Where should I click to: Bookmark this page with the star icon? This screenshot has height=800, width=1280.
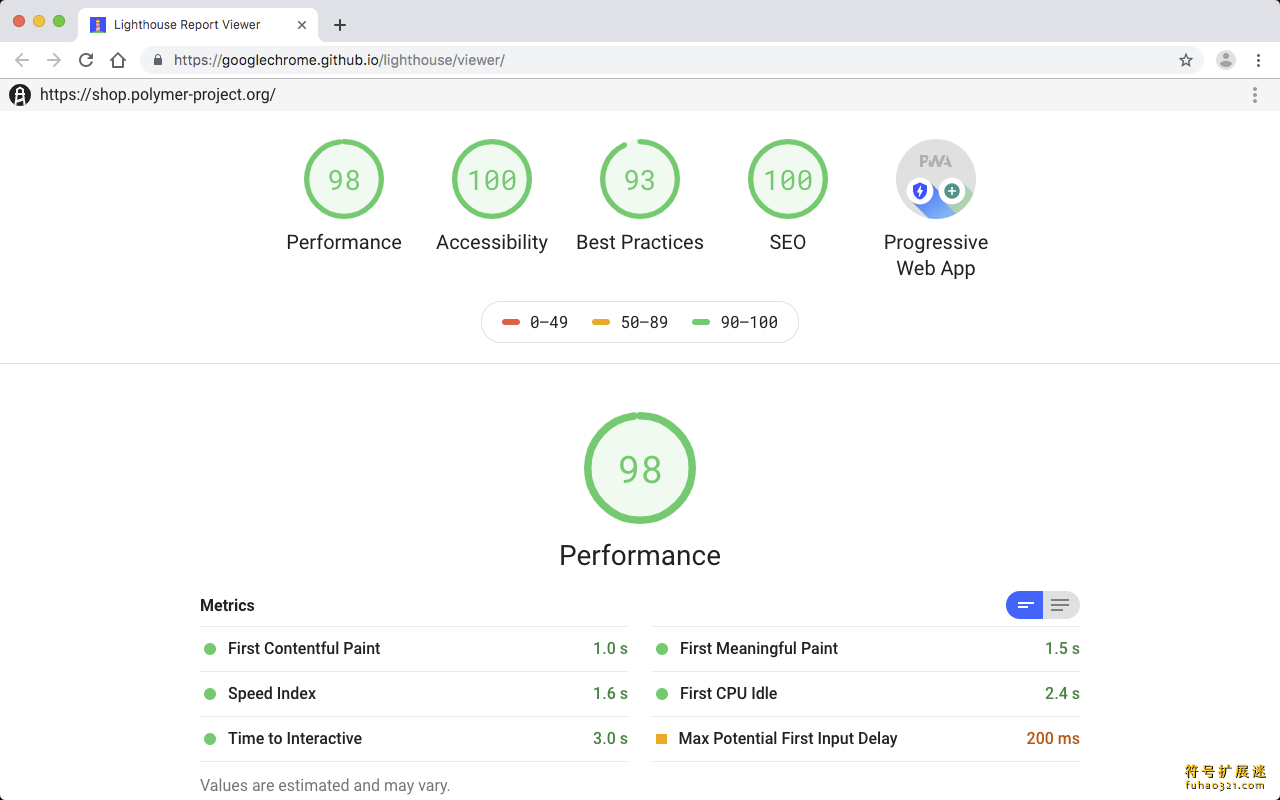click(x=1186, y=60)
